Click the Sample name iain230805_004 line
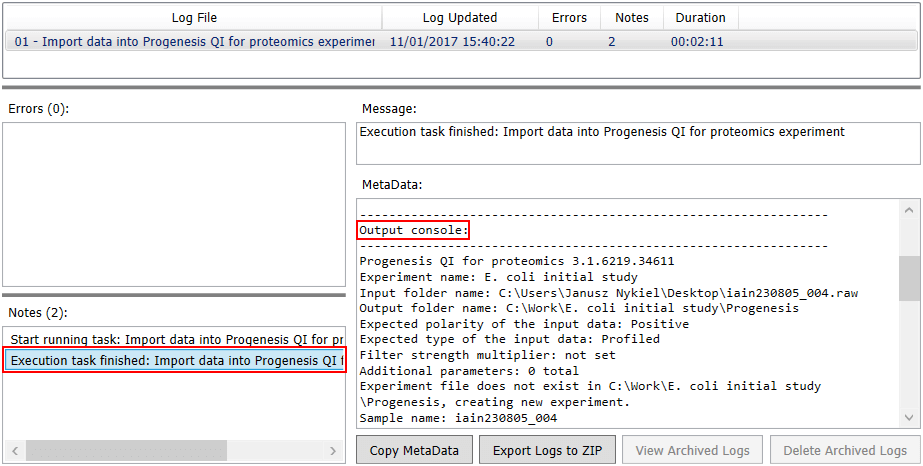The width and height of the screenshot is (923, 466). 458,418
